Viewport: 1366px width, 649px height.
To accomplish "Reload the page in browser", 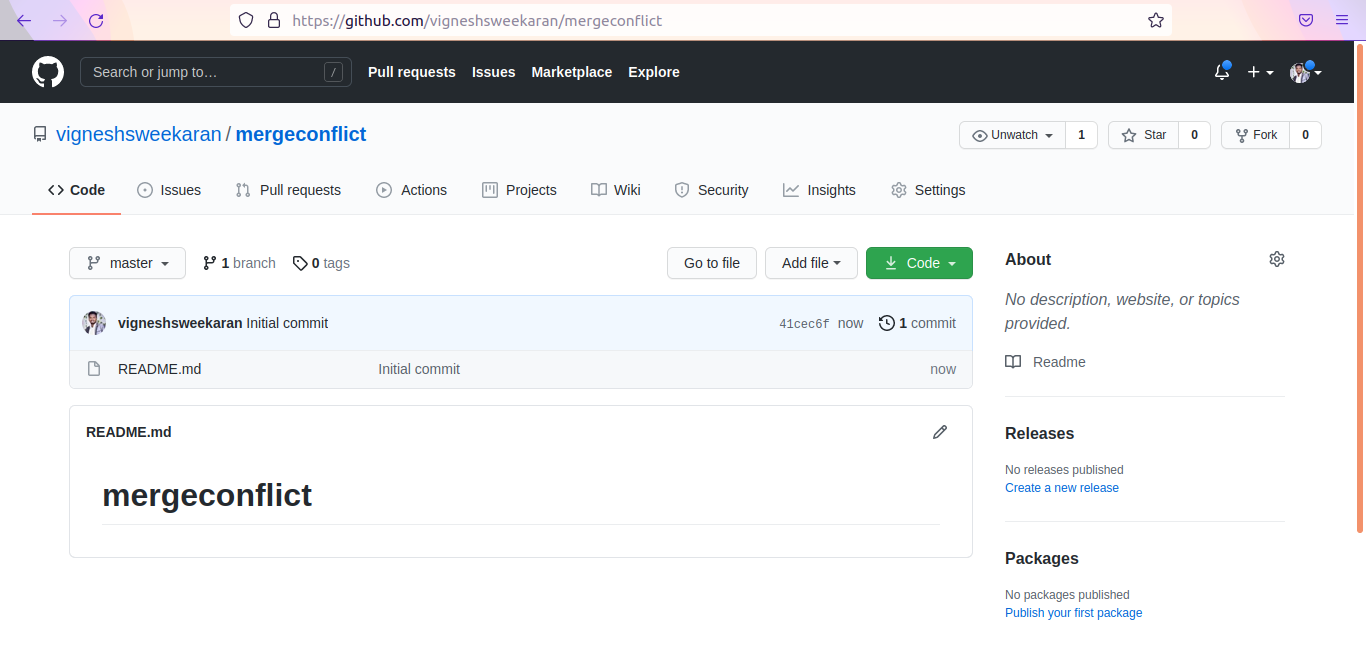I will point(96,20).
